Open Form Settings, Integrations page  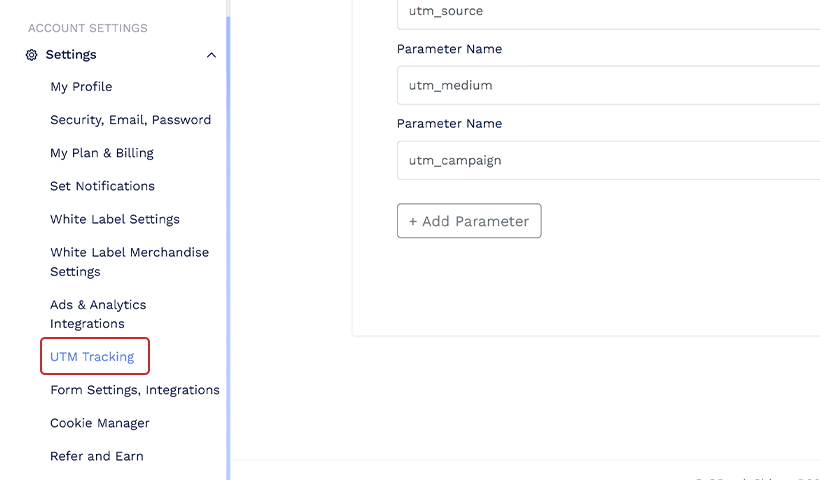click(x=135, y=390)
